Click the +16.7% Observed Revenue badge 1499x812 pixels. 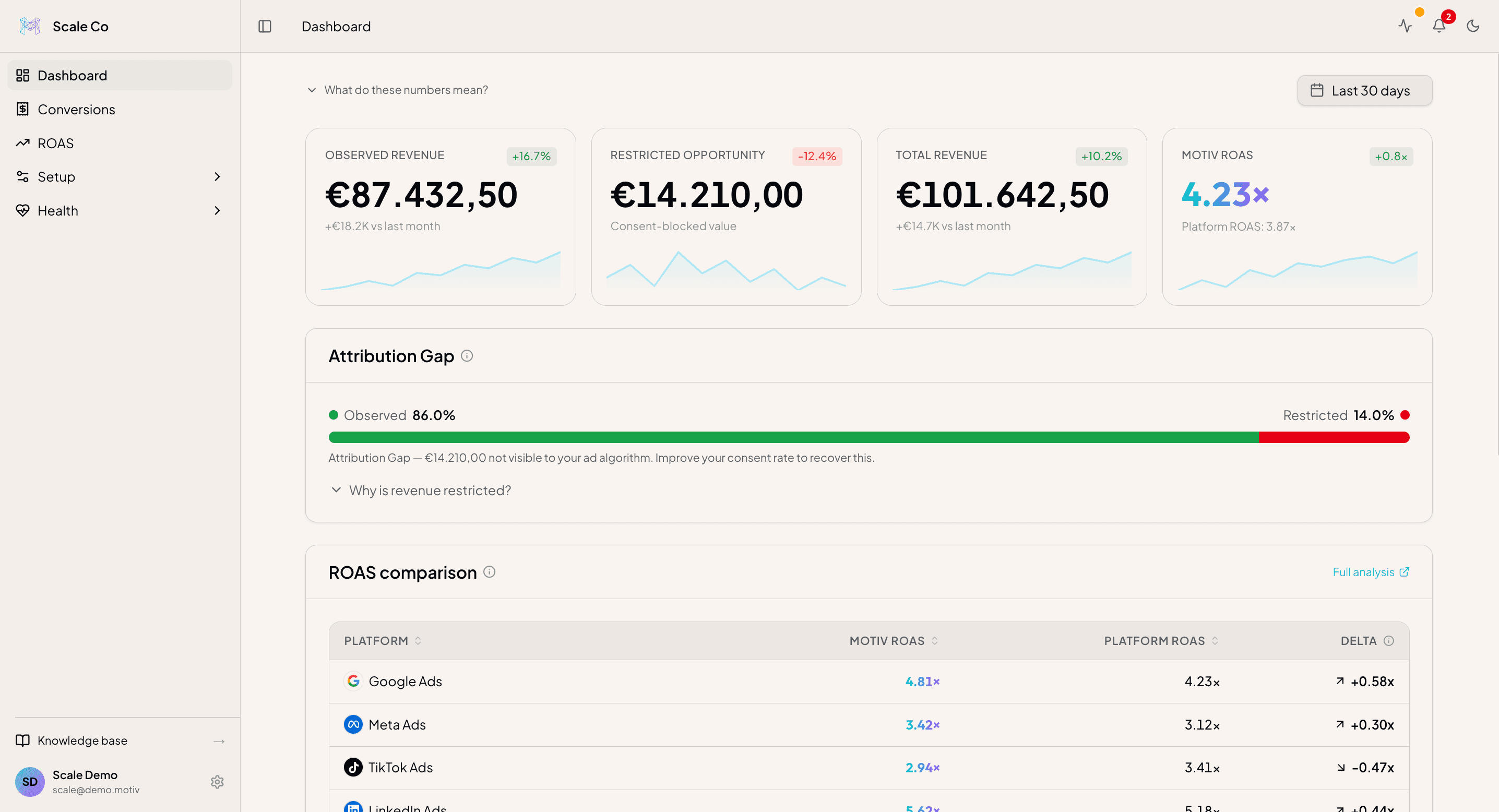[531, 156]
